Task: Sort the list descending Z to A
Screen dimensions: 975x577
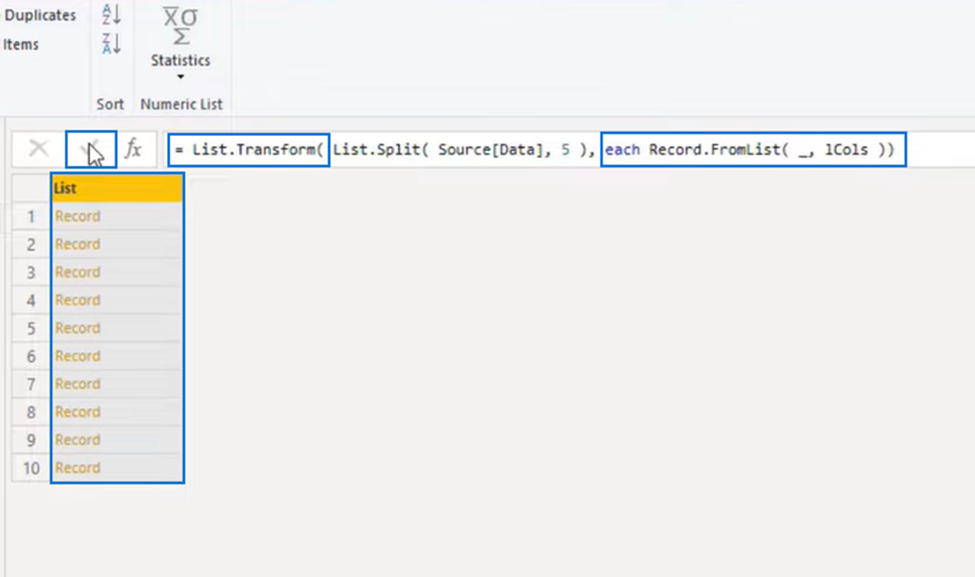Action: tap(111, 44)
